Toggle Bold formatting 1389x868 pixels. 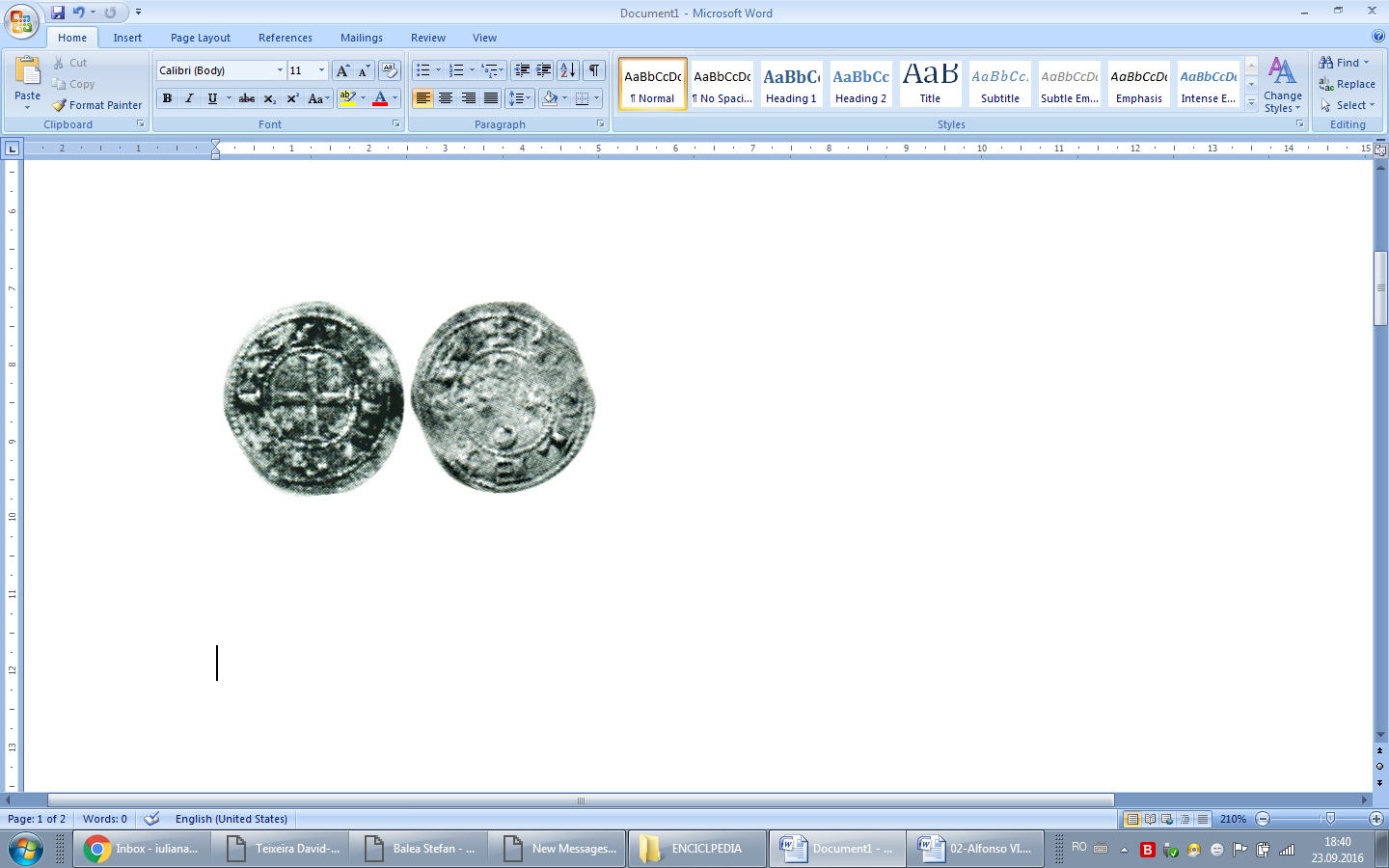tap(168, 98)
